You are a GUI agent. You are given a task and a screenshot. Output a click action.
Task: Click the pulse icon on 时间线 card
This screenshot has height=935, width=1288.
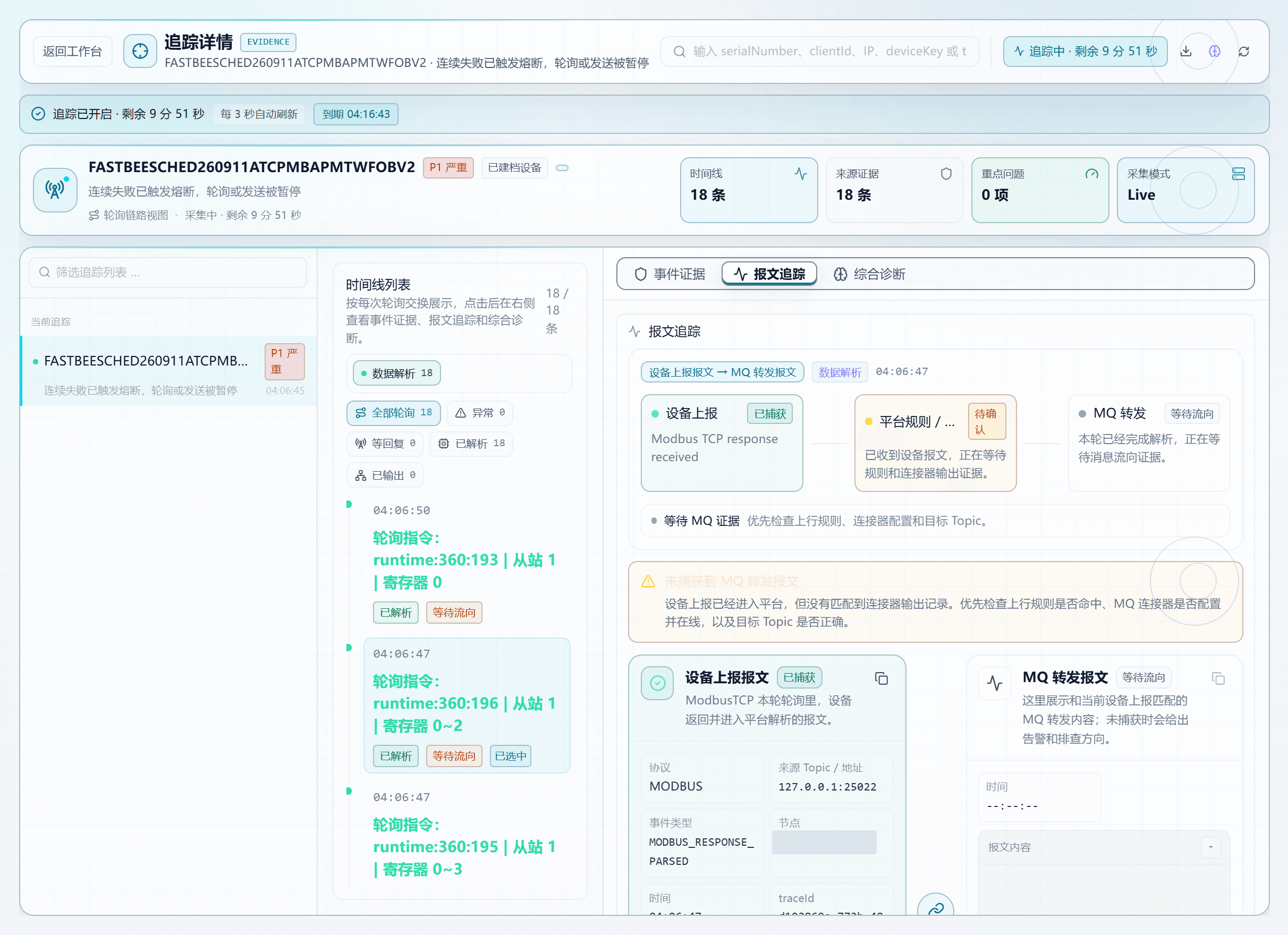click(x=800, y=174)
